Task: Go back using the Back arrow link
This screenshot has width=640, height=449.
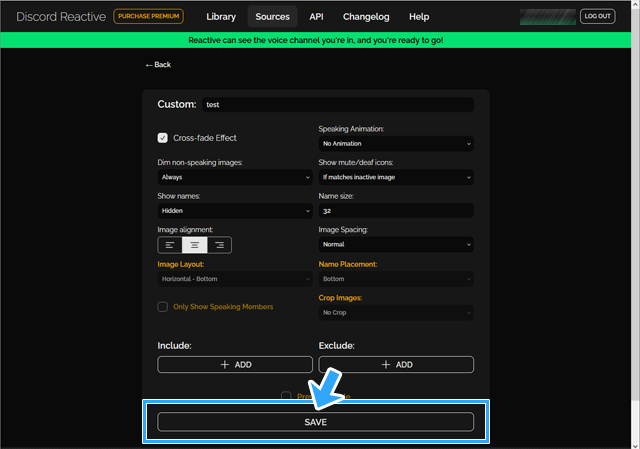Action: pos(158,64)
